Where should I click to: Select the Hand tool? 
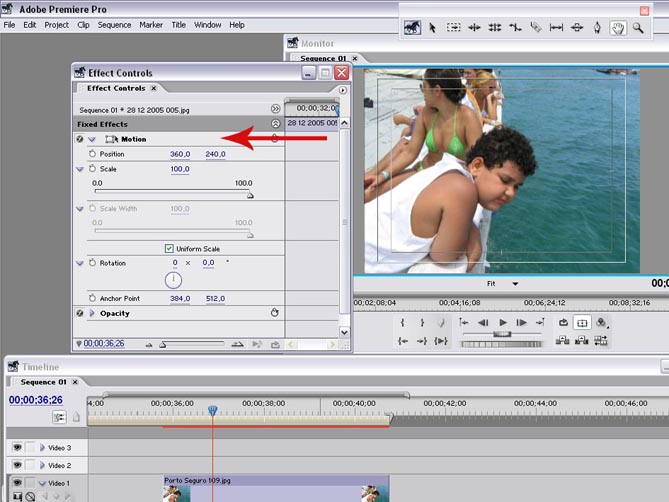[x=618, y=28]
